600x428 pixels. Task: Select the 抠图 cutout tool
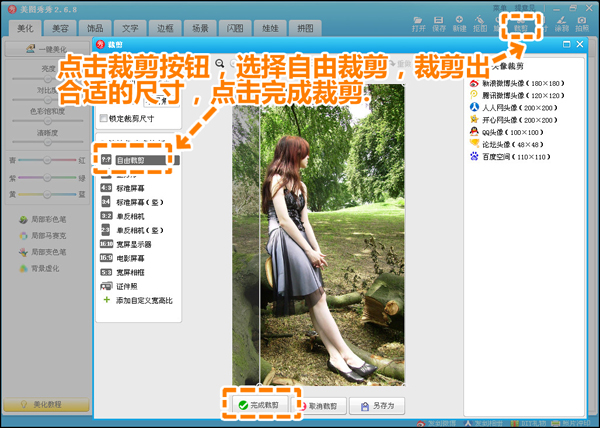point(481,22)
